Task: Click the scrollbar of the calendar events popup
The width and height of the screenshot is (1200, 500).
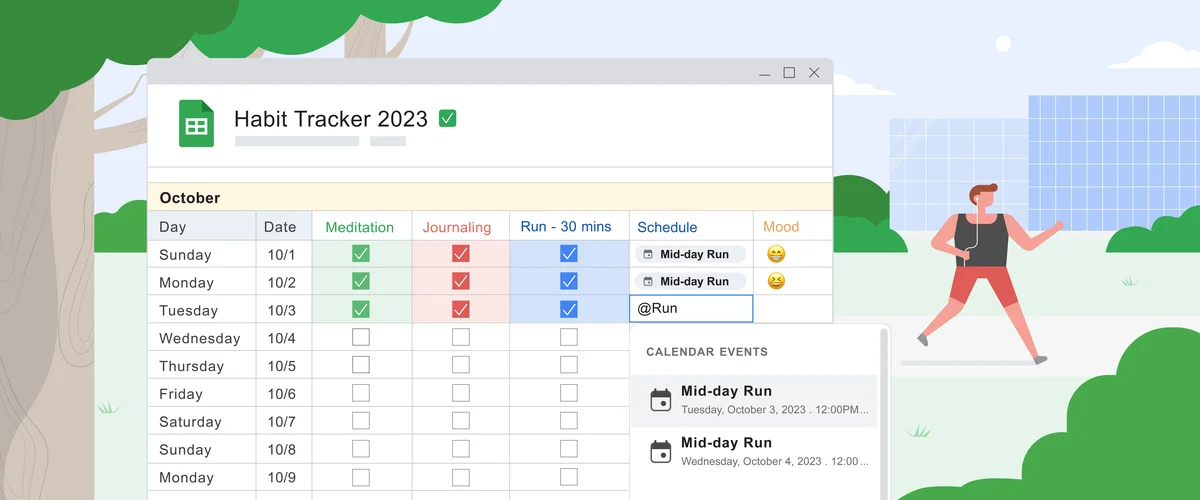Action: pos(884,414)
